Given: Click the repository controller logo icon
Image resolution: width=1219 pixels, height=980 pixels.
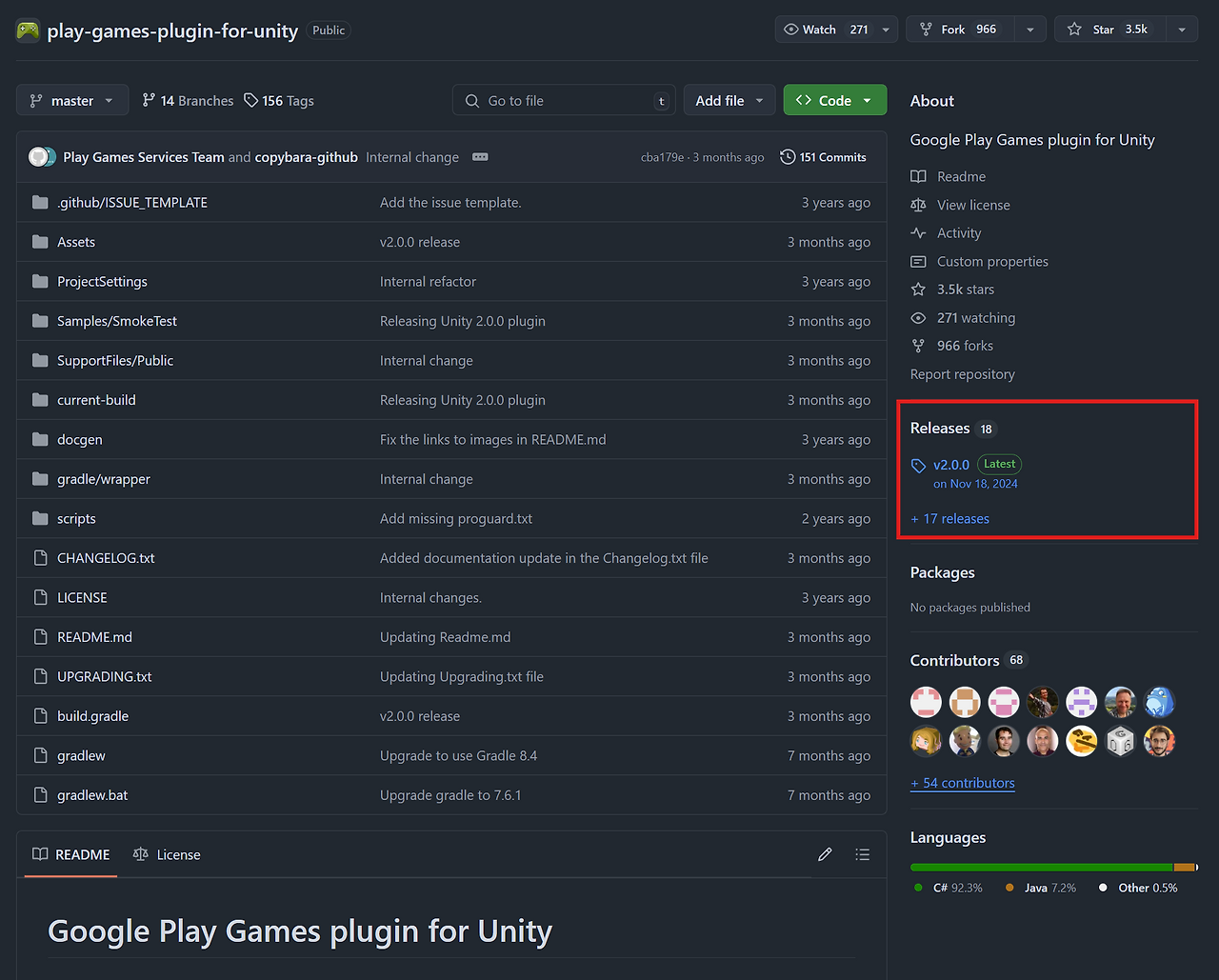Looking at the screenshot, I should point(28,30).
